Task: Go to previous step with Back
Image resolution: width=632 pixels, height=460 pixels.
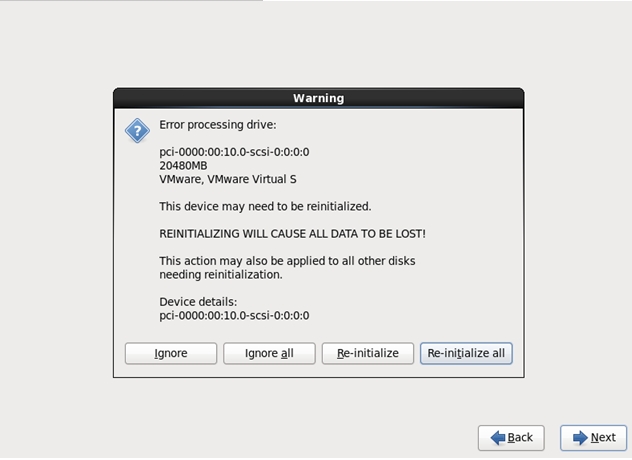Action: (511, 438)
